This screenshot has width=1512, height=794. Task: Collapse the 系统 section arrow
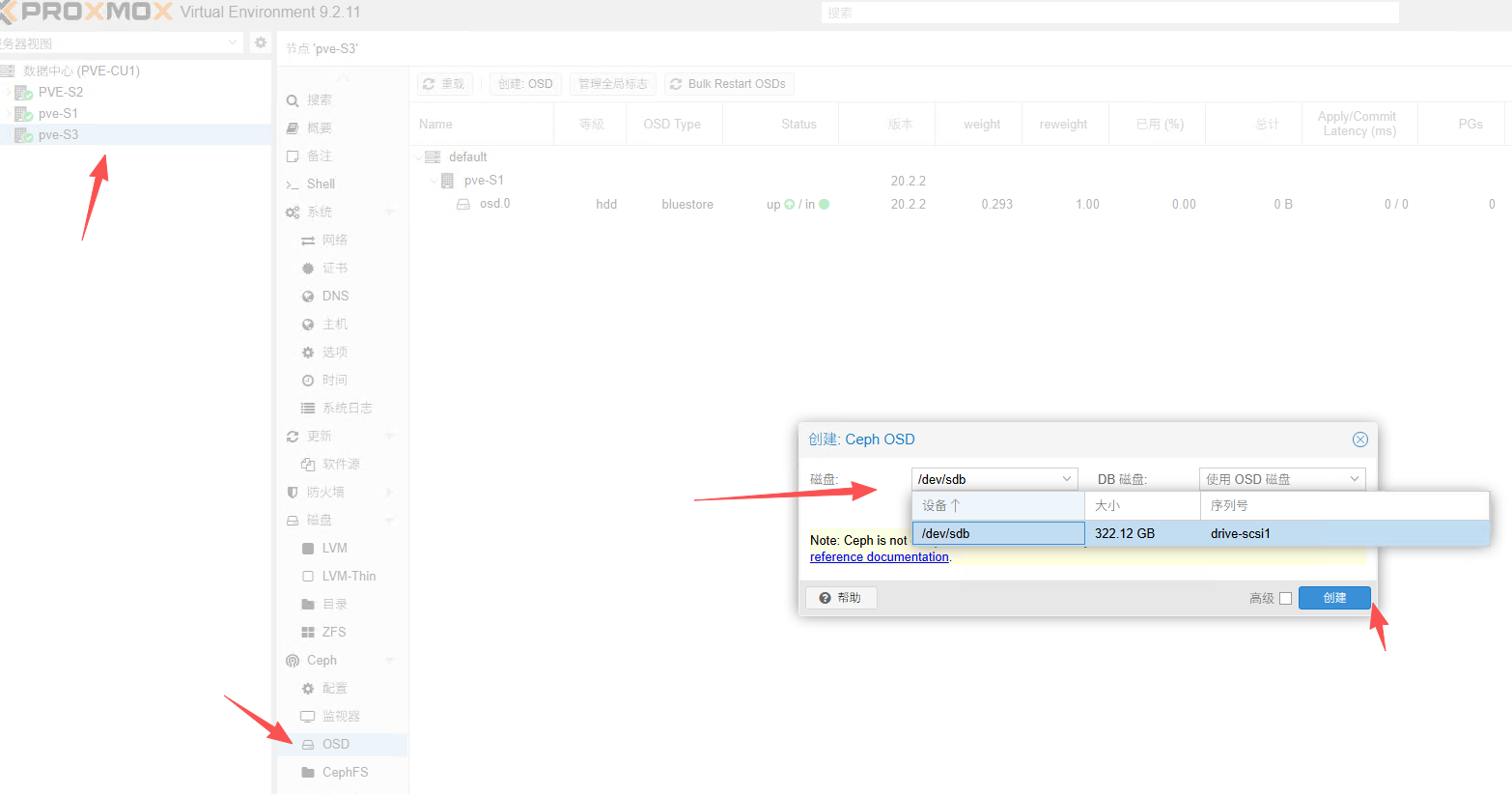click(x=390, y=212)
